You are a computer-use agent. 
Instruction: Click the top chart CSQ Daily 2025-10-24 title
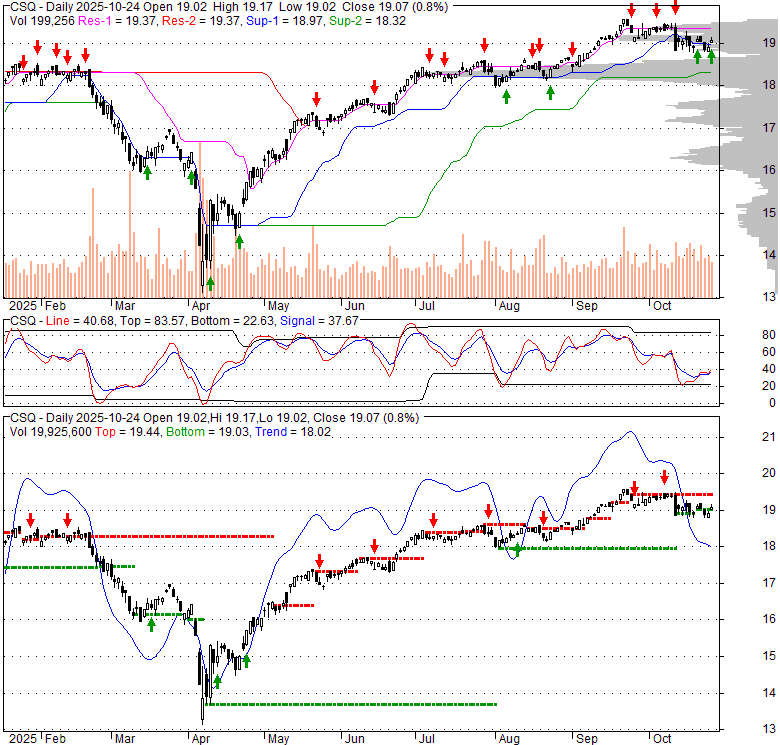click(229, 7)
